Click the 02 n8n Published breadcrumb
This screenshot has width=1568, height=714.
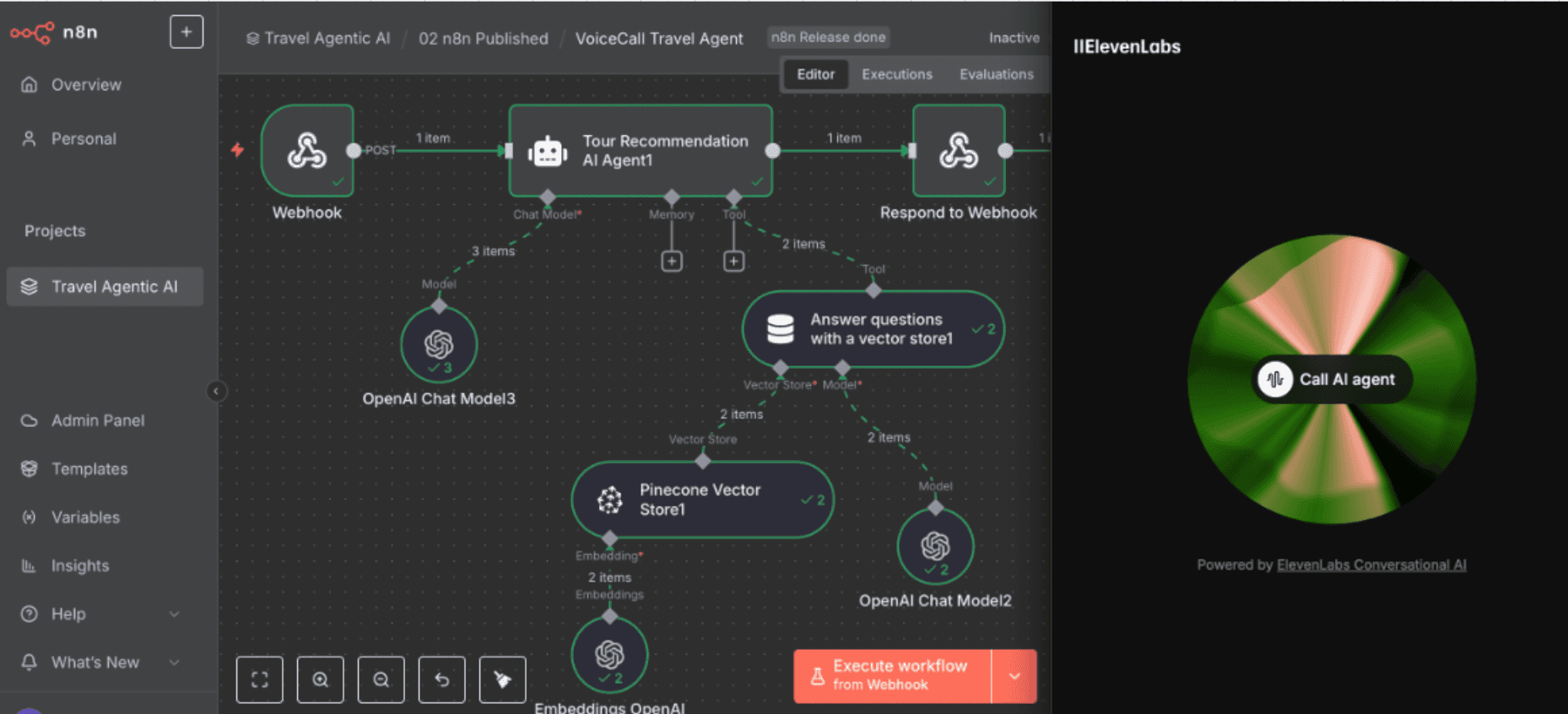tap(484, 39)
